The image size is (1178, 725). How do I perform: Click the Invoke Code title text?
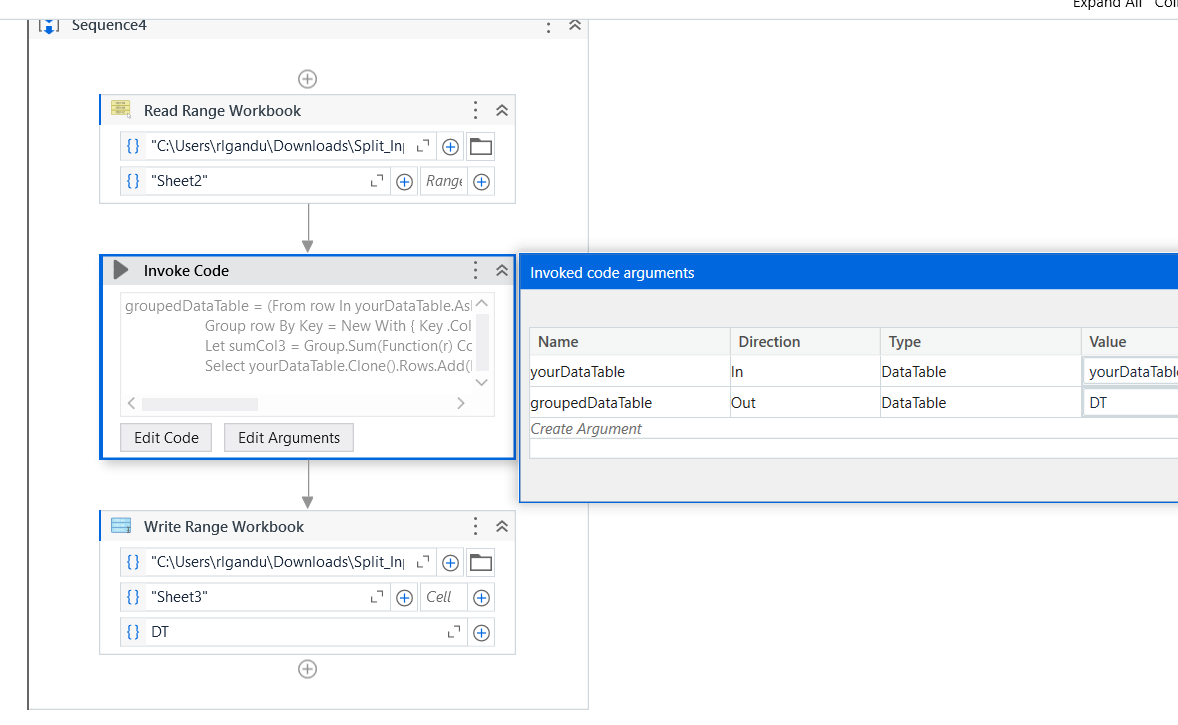[x=186, y=270]
